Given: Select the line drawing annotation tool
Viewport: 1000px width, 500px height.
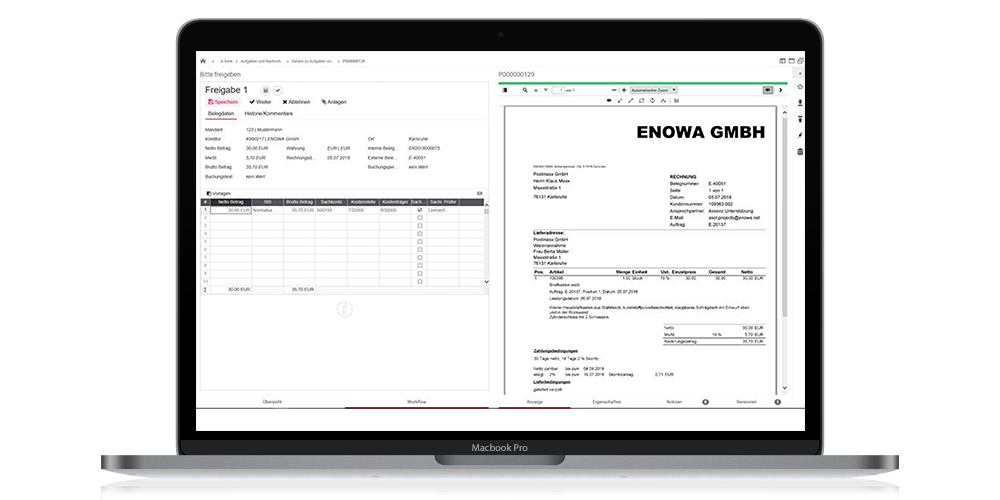Looking at the screenshot, I should coord(631,100).
